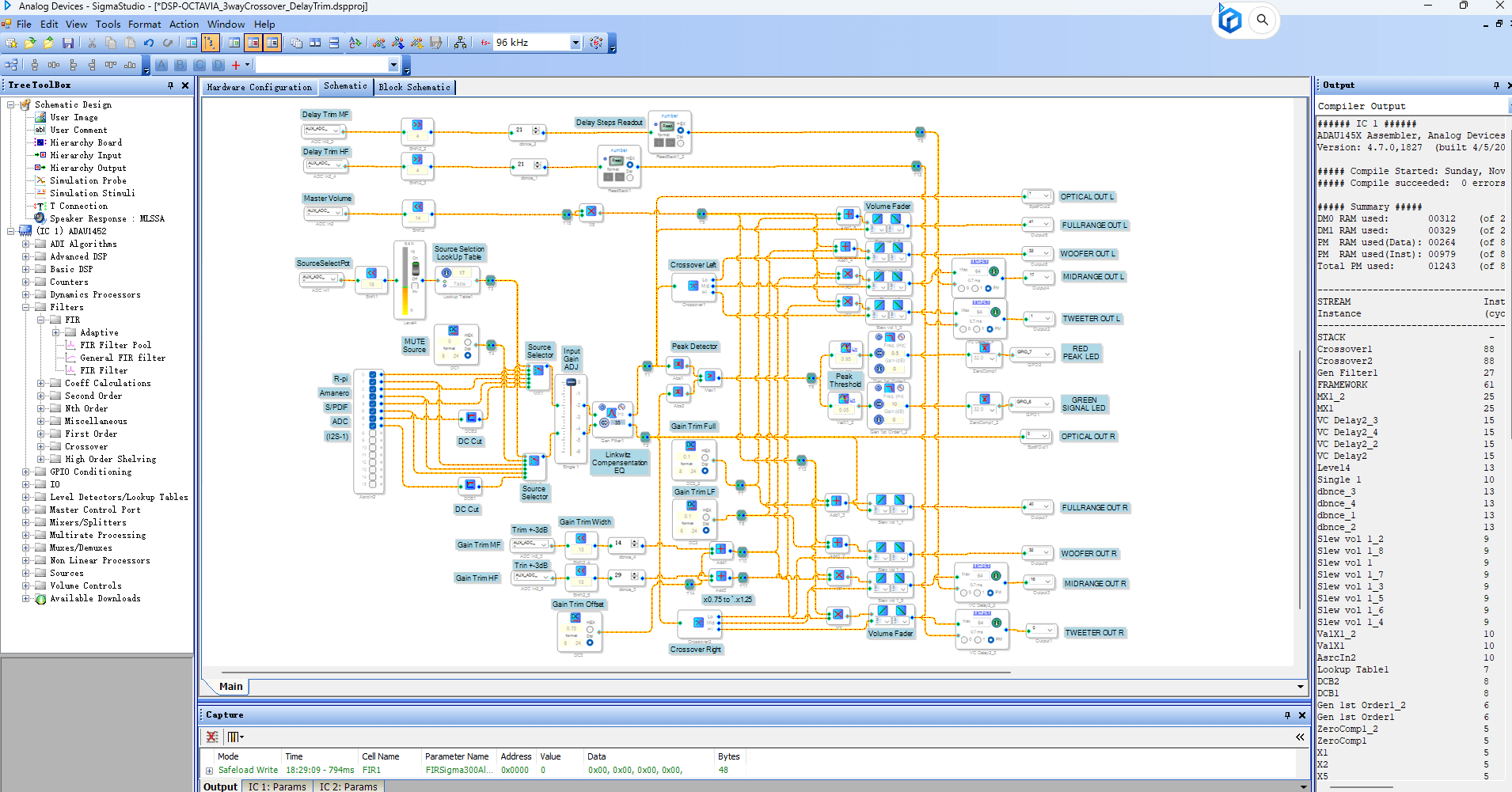Screen dimensions: 1512x792
Task: Click the Copy toolbar icon
Action: coord(111,43)
